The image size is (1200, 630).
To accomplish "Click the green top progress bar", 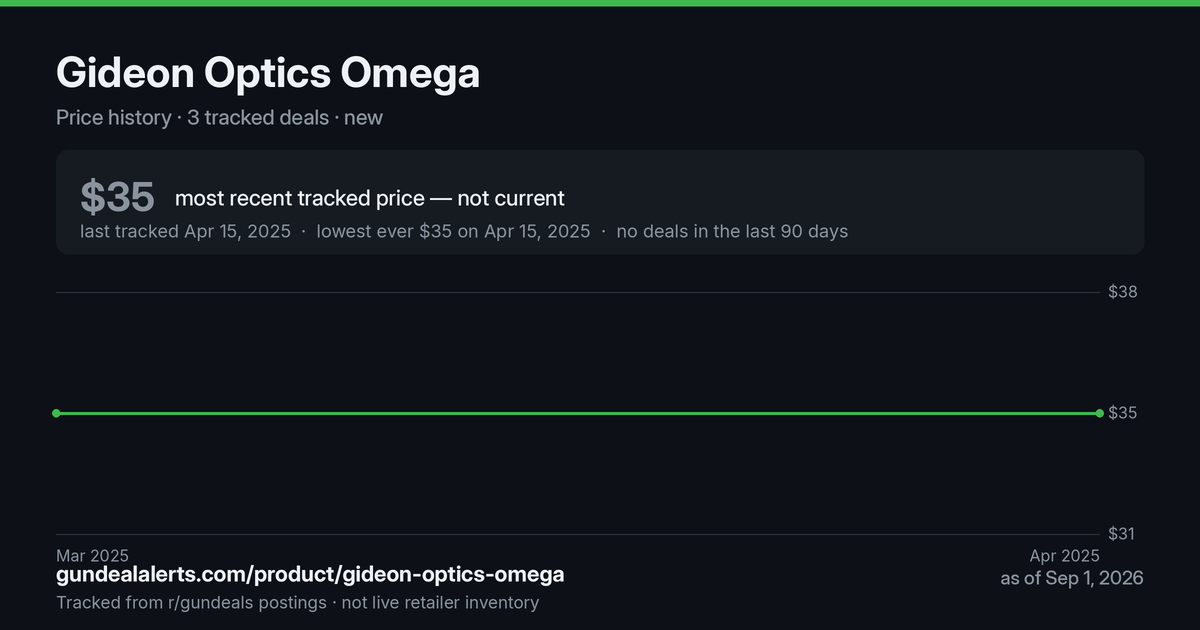I will click(600, 3).
